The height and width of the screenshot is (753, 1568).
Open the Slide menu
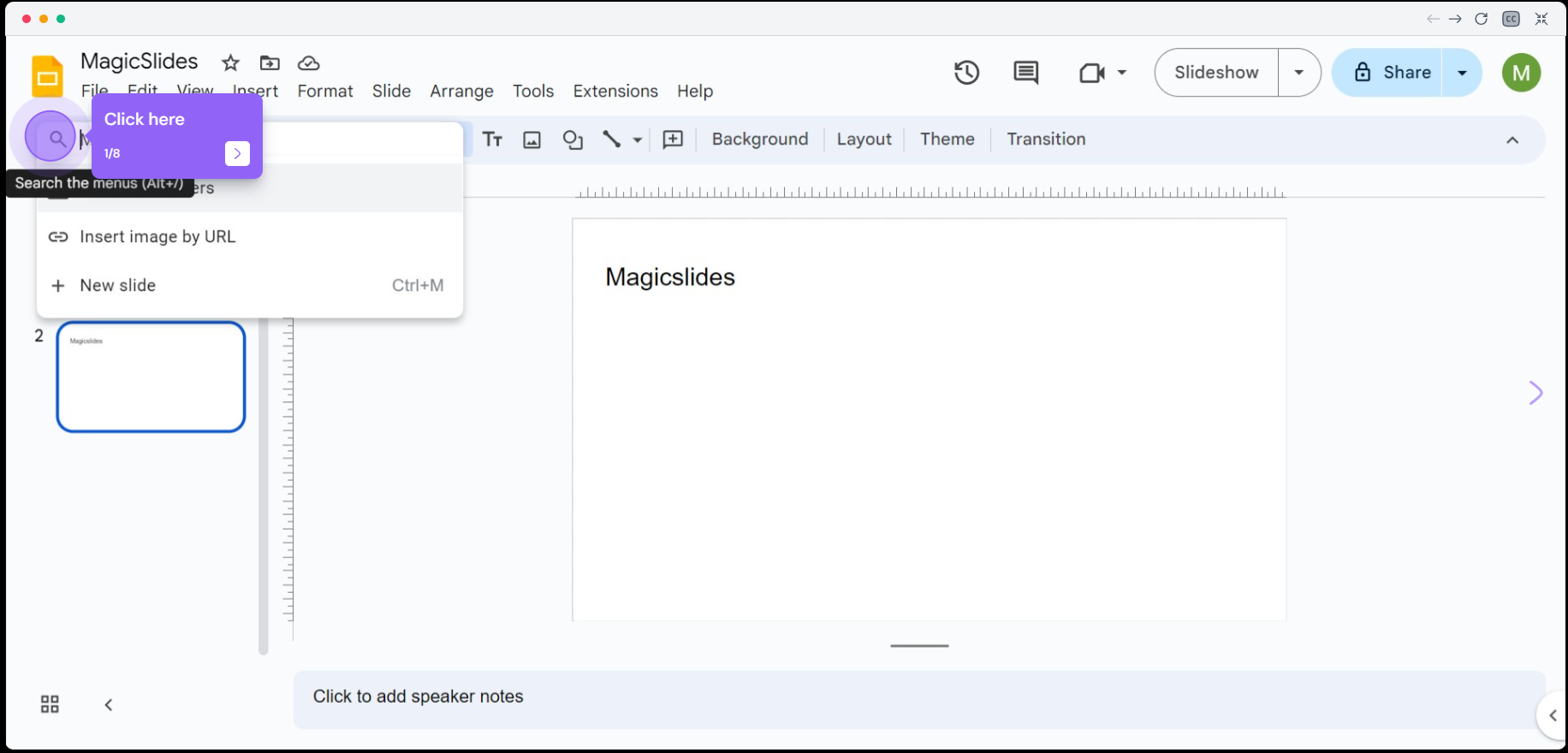pos(392,92)
